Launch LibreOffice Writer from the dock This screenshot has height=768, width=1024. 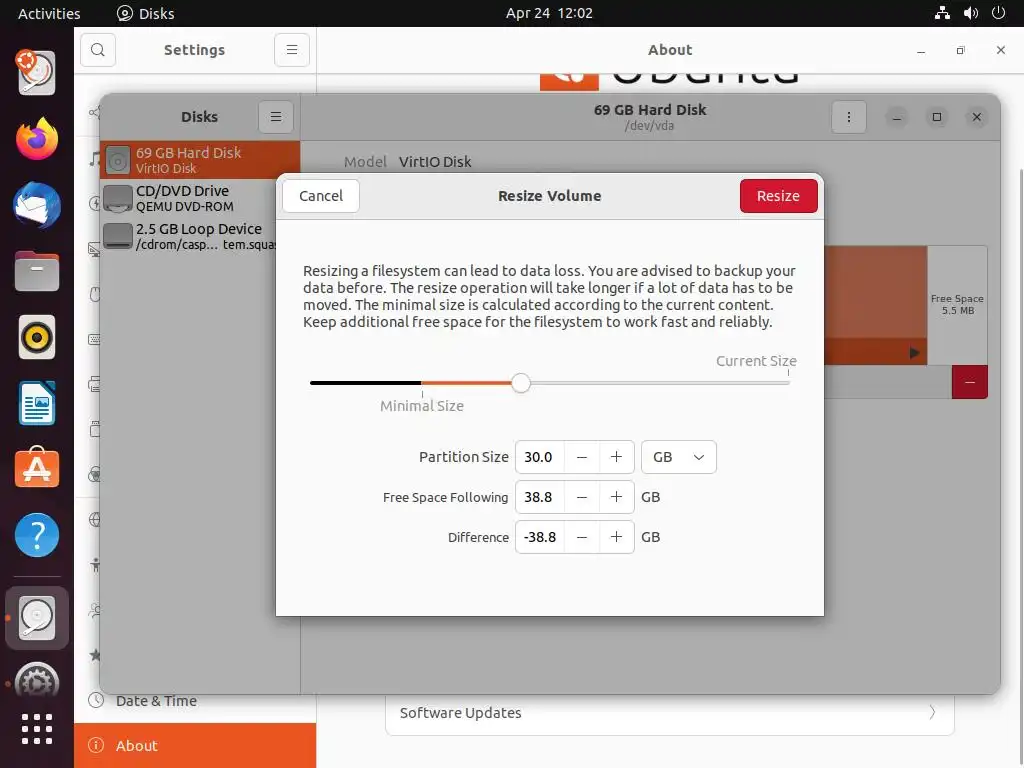(x=37, y=404)
